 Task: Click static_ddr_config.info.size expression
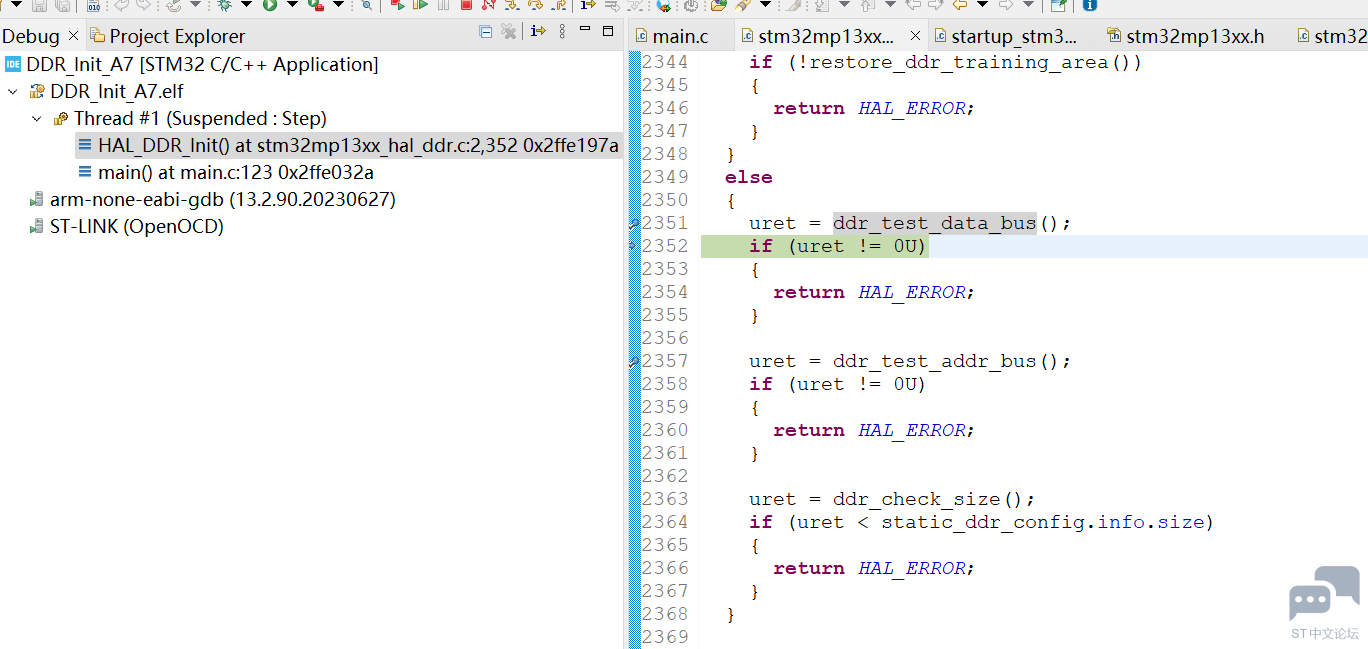[1043, 522]
